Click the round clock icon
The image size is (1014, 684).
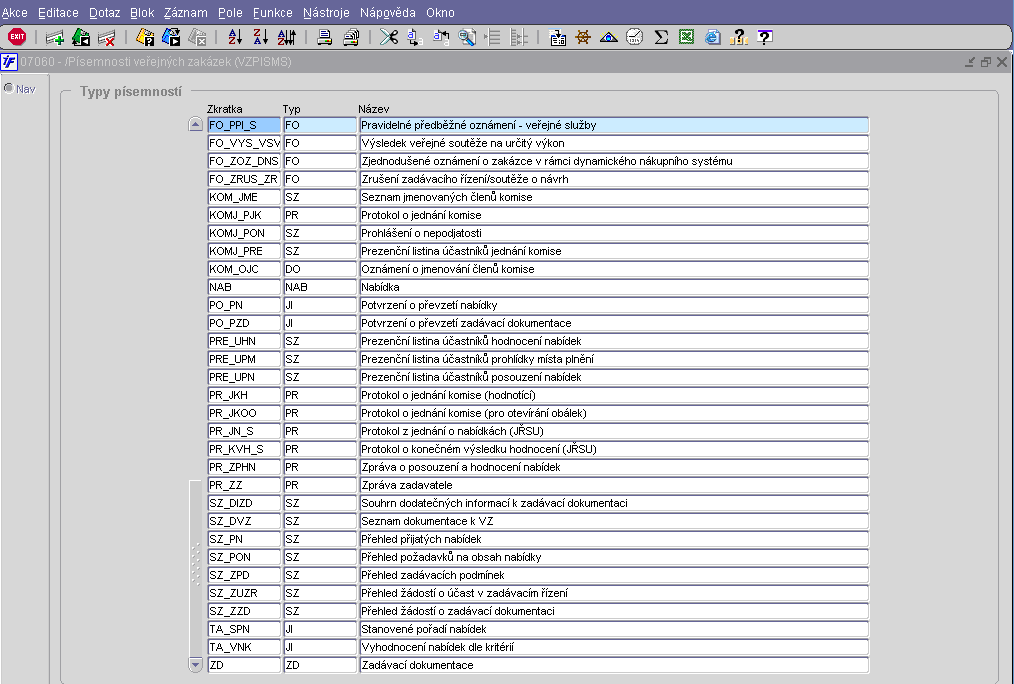634,37
